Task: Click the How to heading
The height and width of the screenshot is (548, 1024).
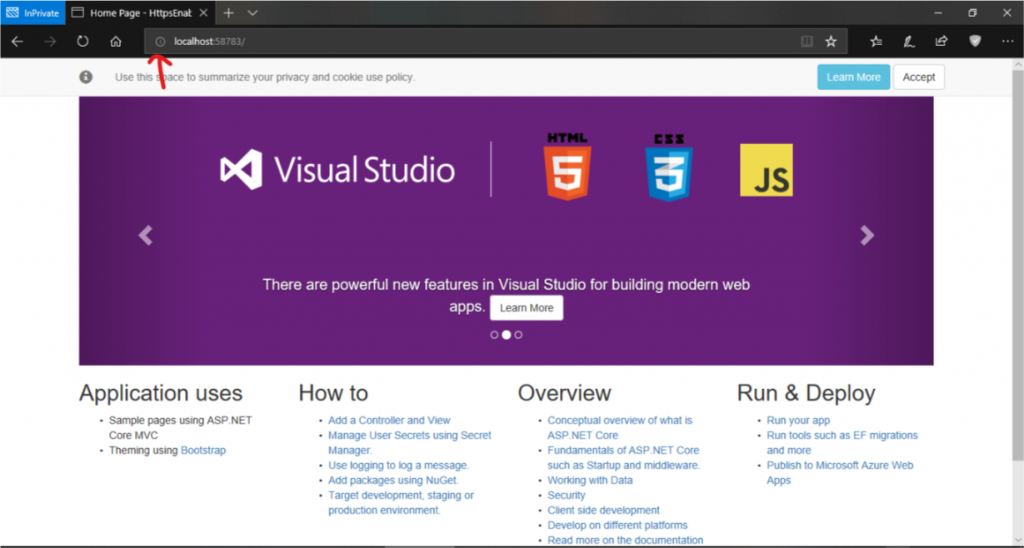Action: 333,393
